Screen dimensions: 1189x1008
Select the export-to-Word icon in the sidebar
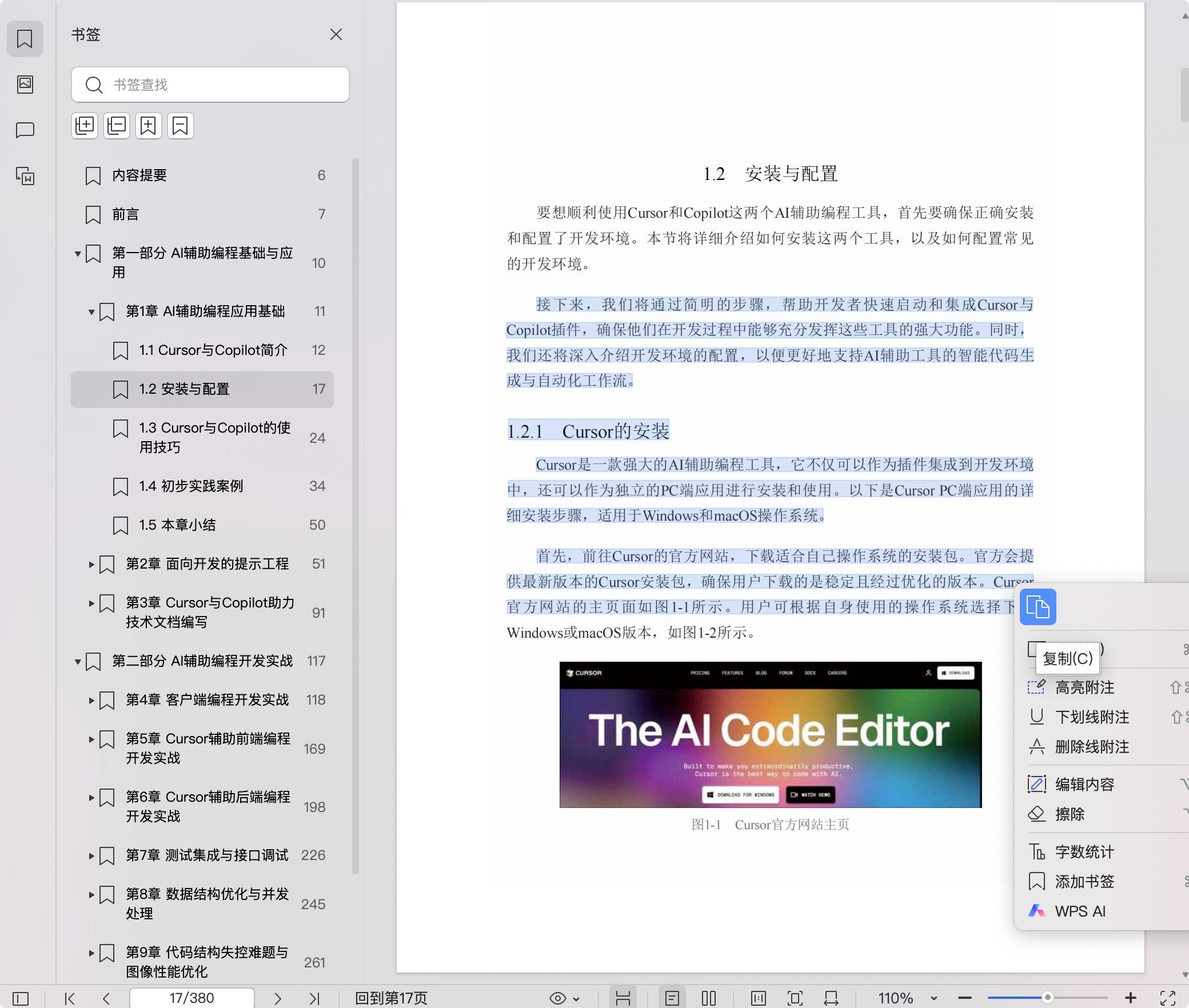point(25,177)
